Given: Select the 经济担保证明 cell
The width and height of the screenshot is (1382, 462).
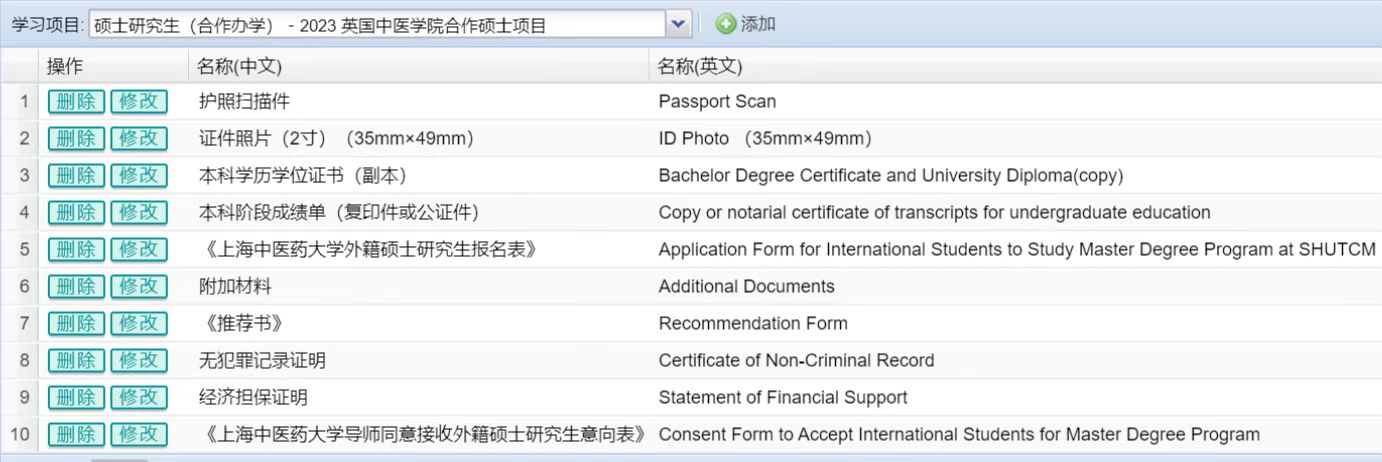Looking at the screenshot, I should click(x=418, y=397).
